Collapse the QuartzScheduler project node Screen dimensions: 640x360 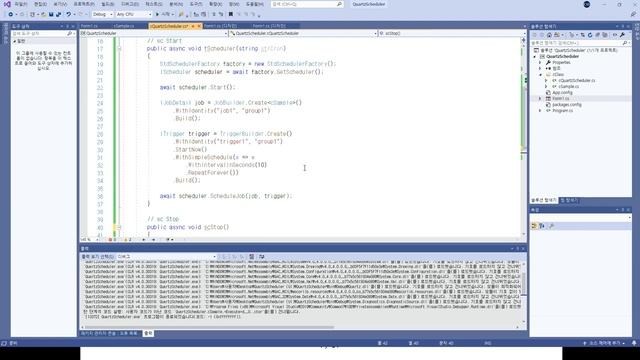point(535,57)
